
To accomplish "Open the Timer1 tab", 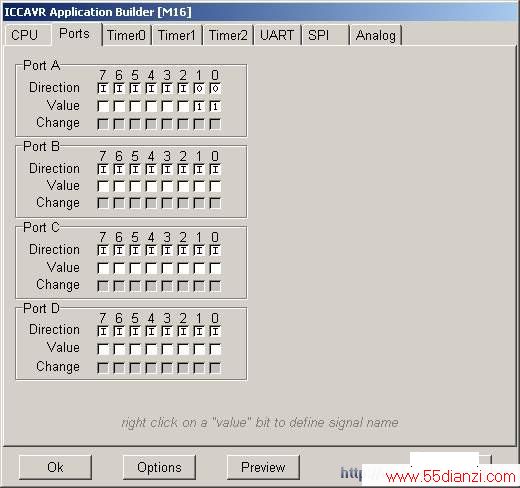I will (177, 35).
